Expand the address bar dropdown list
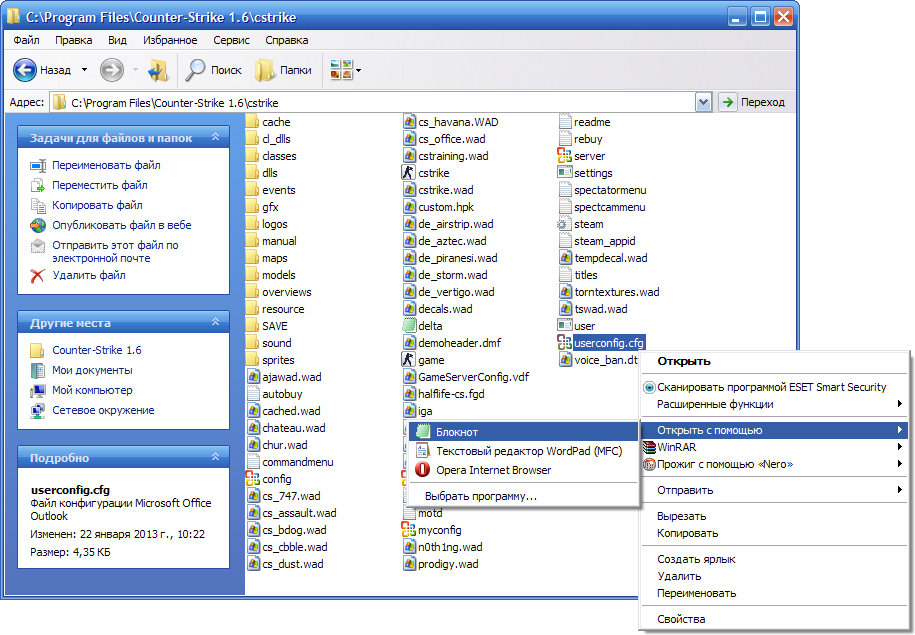This screenshot has height=635, width=915. [x=703, y=103]
